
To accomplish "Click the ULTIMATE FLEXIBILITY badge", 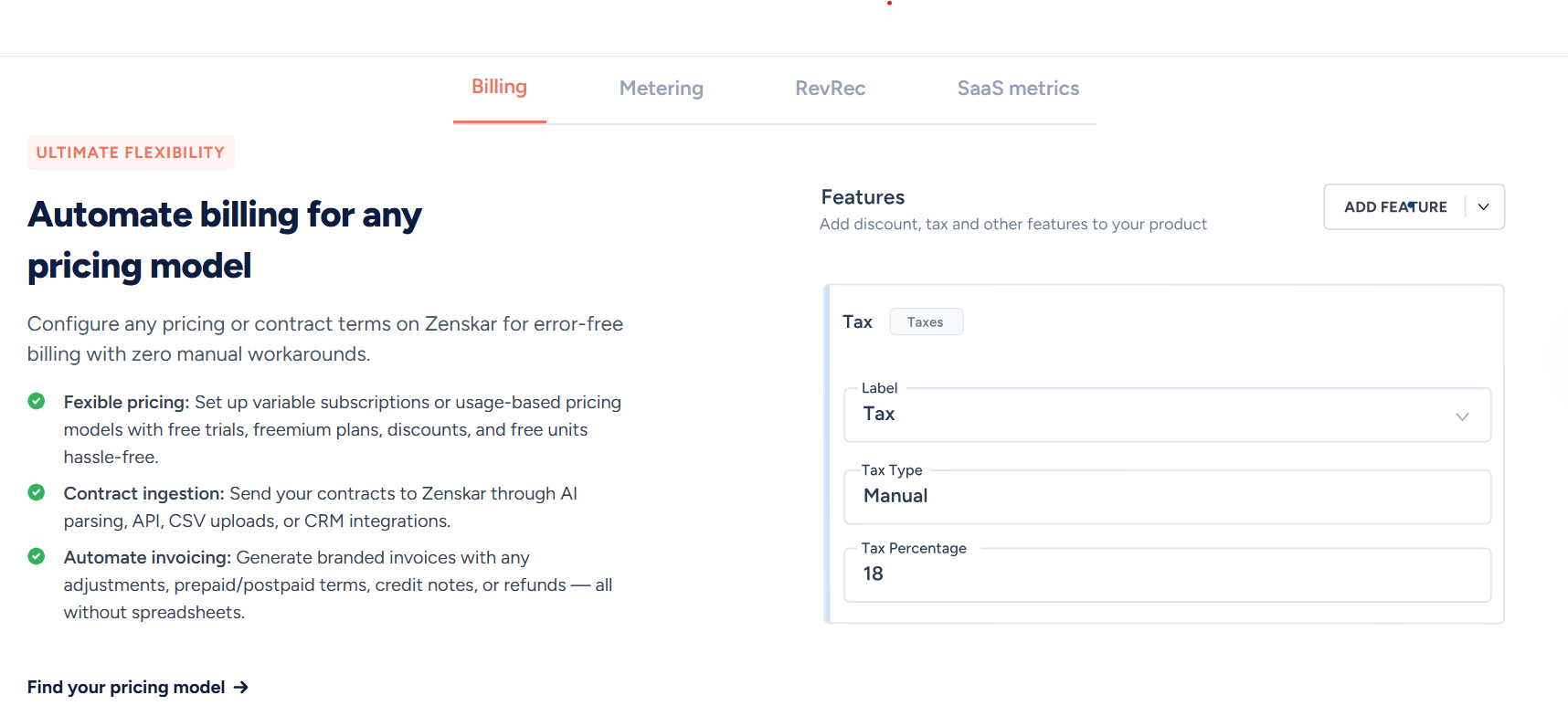I will (x=131, y=153).
